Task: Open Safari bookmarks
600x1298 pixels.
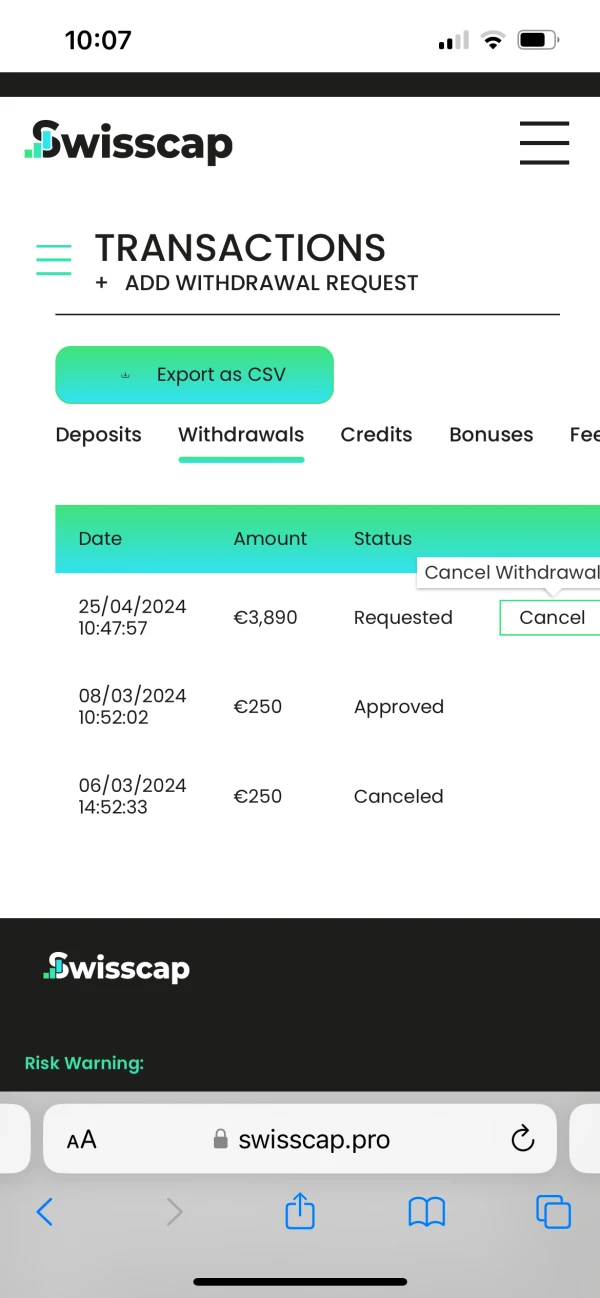Action: pyautogui.click(x=427, y=1212)
